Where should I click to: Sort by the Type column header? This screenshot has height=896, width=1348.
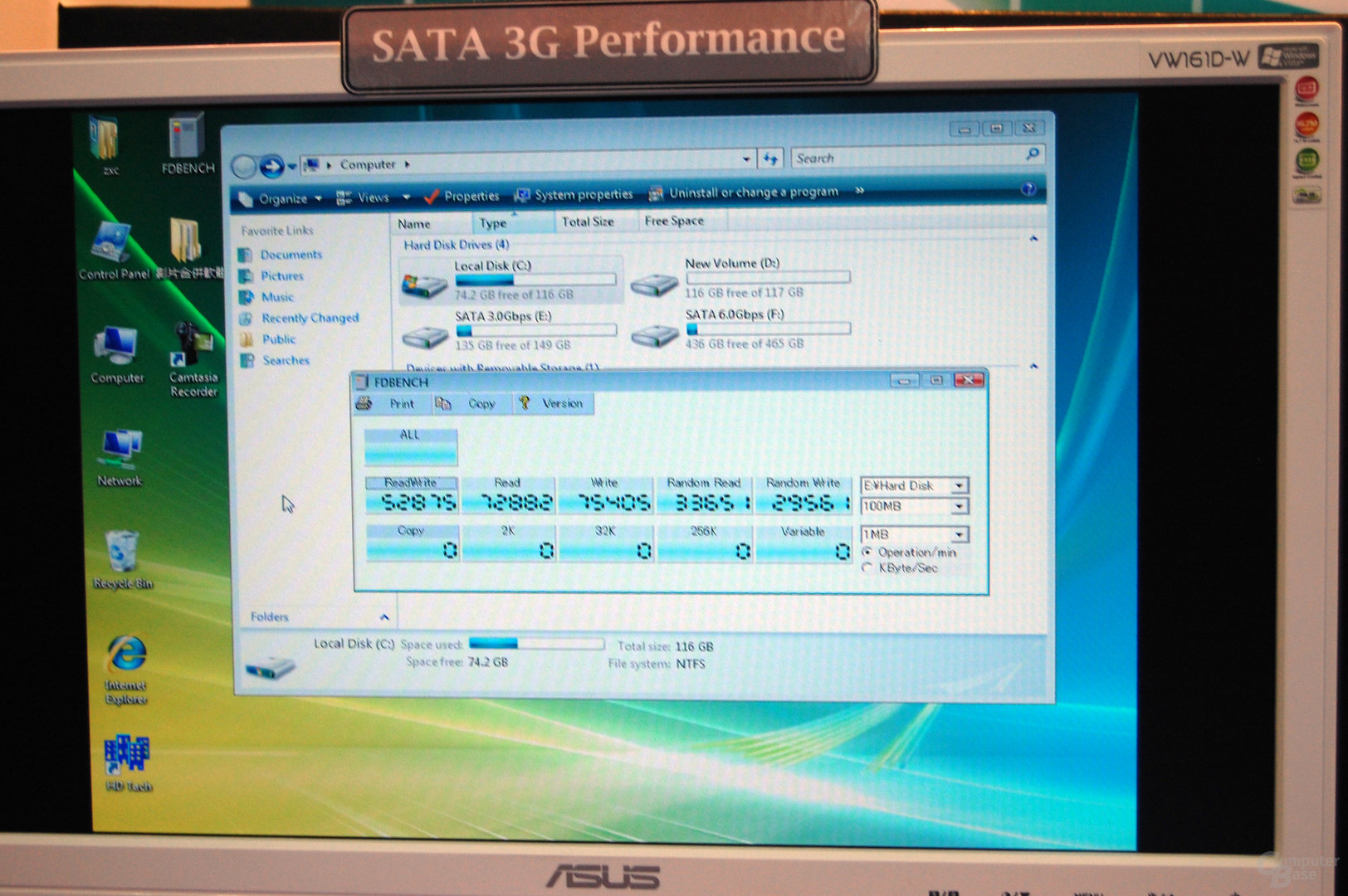(x=512, y=222)
